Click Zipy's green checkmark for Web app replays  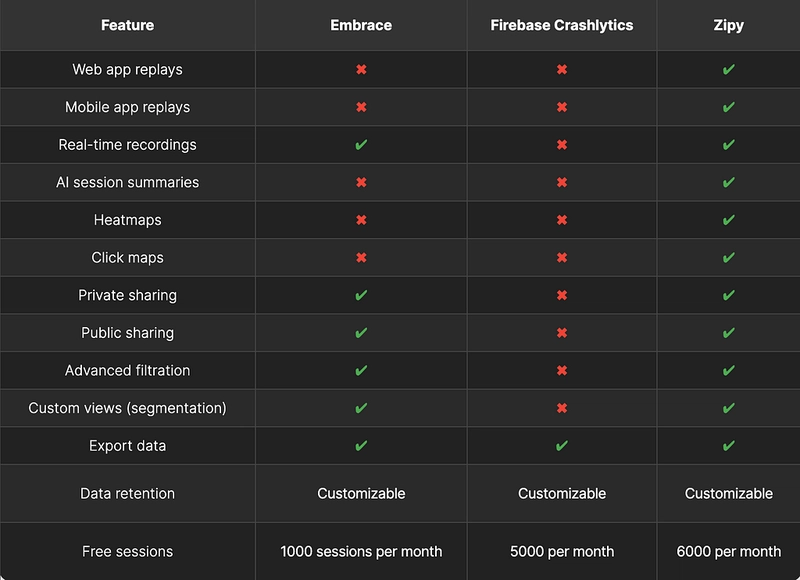pos(729,69)
